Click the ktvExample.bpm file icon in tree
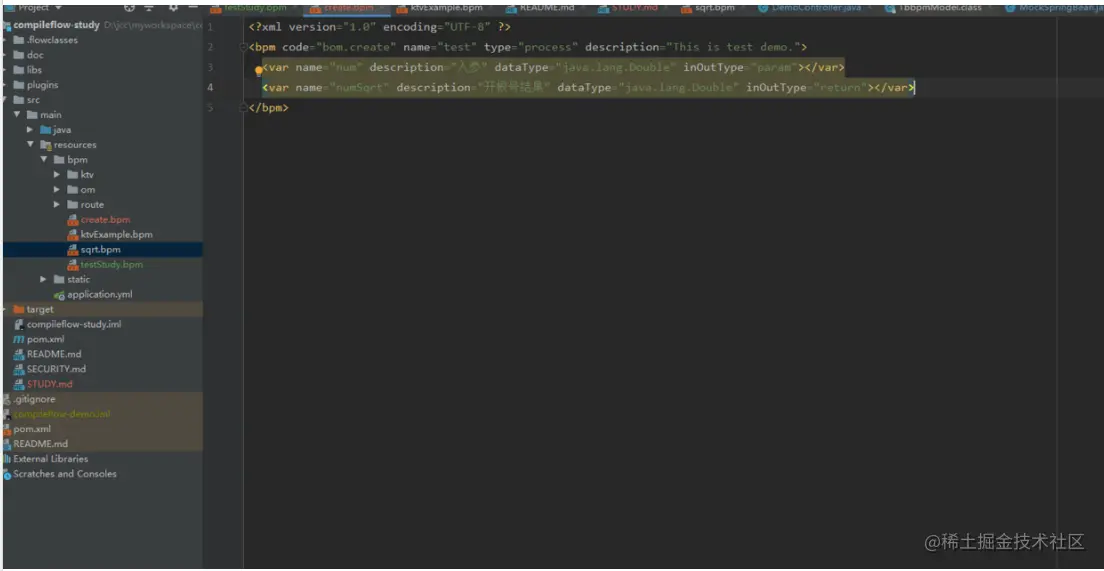Screen dimensions: 1104x571 73,234
